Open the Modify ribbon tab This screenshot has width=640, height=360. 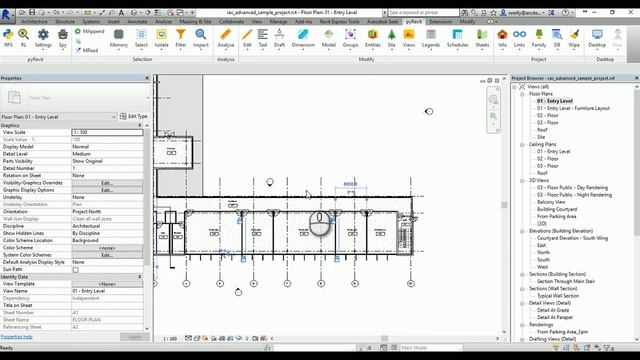tap(467, 21)
